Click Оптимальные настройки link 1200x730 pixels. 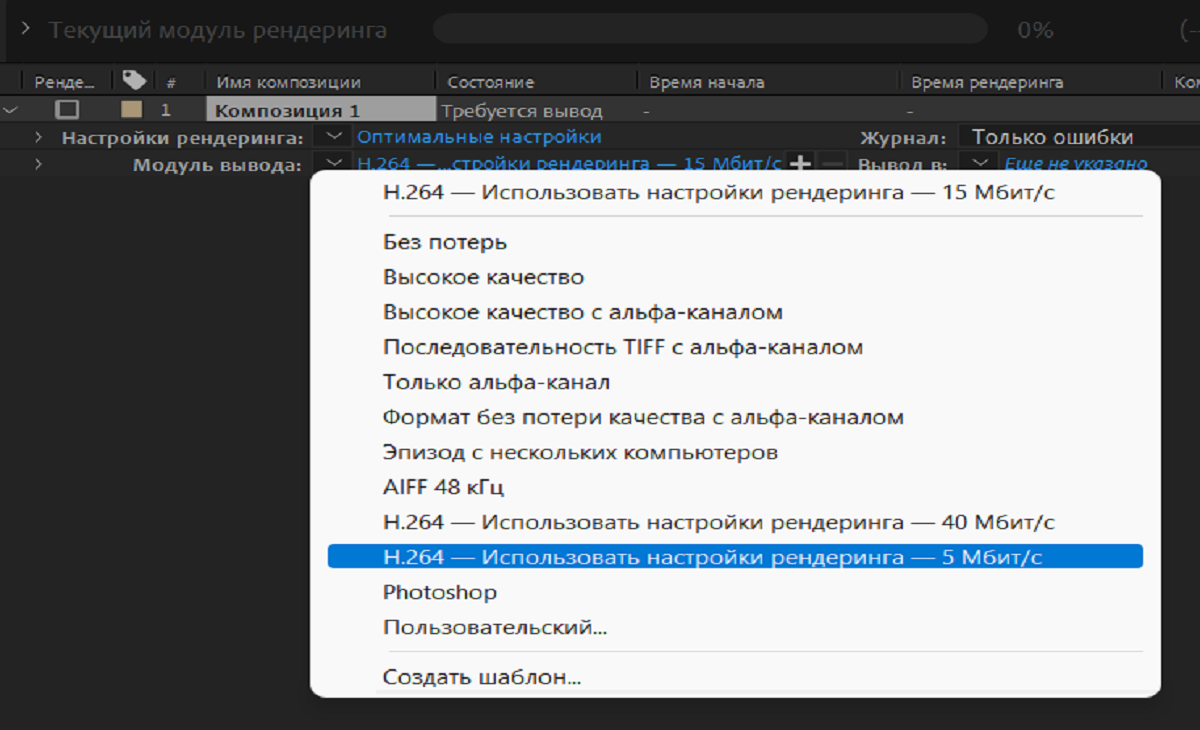click(x=479, y=137)
